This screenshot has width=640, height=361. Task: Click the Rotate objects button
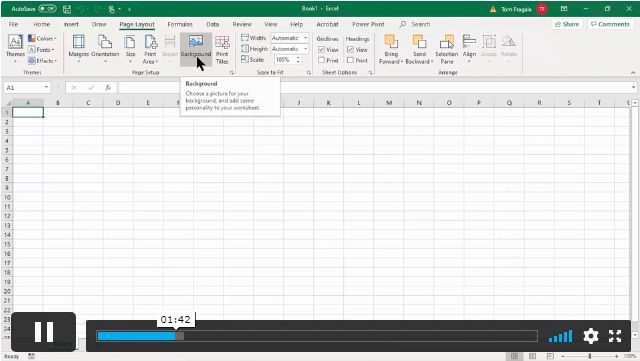click(509, 47)
